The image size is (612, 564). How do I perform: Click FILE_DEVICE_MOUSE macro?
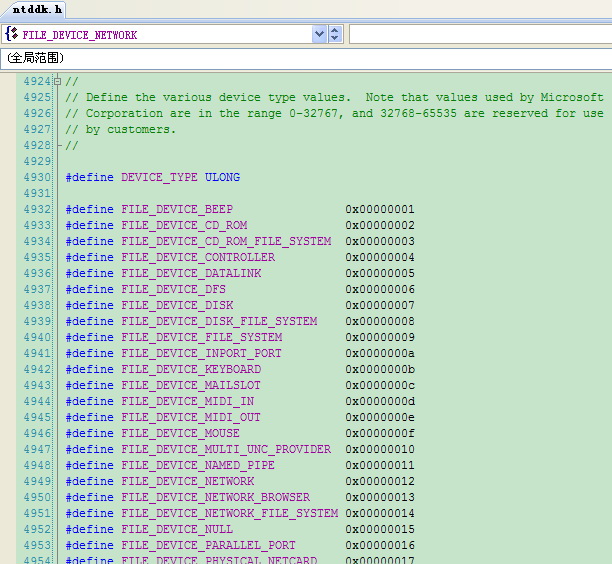[180, 433]
